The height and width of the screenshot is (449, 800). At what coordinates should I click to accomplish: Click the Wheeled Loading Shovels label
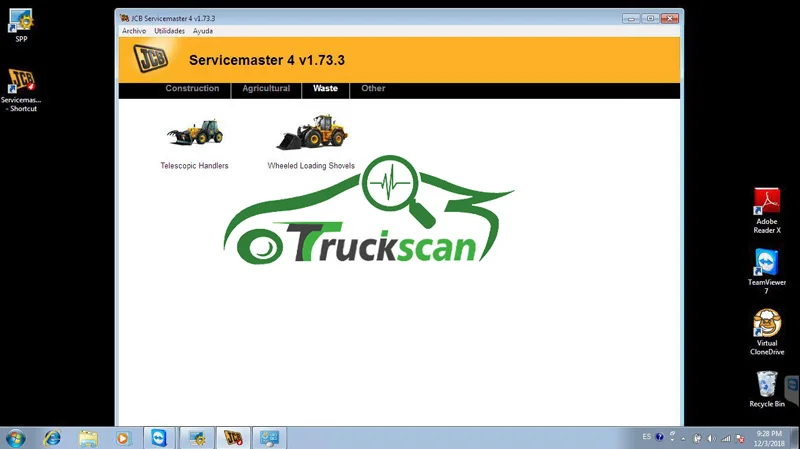[311, 166]
